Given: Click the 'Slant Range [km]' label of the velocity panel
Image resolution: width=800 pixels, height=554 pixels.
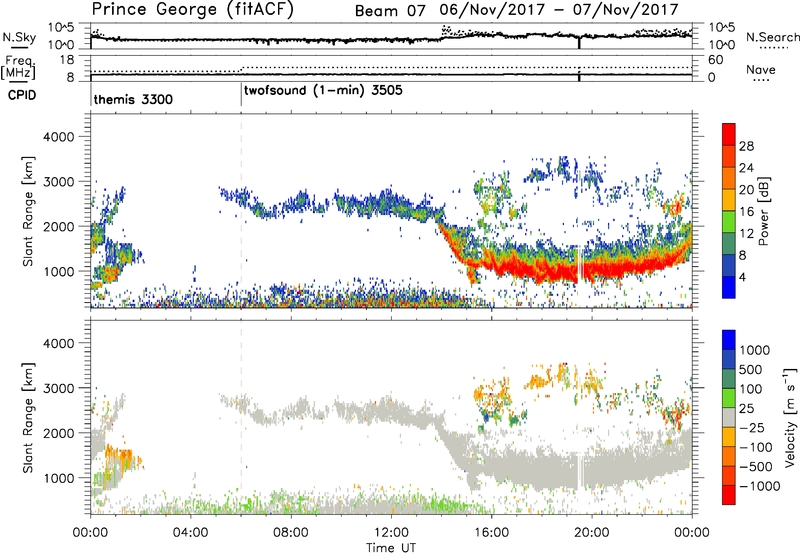Looking at the screenshot, I should [29, 417].
